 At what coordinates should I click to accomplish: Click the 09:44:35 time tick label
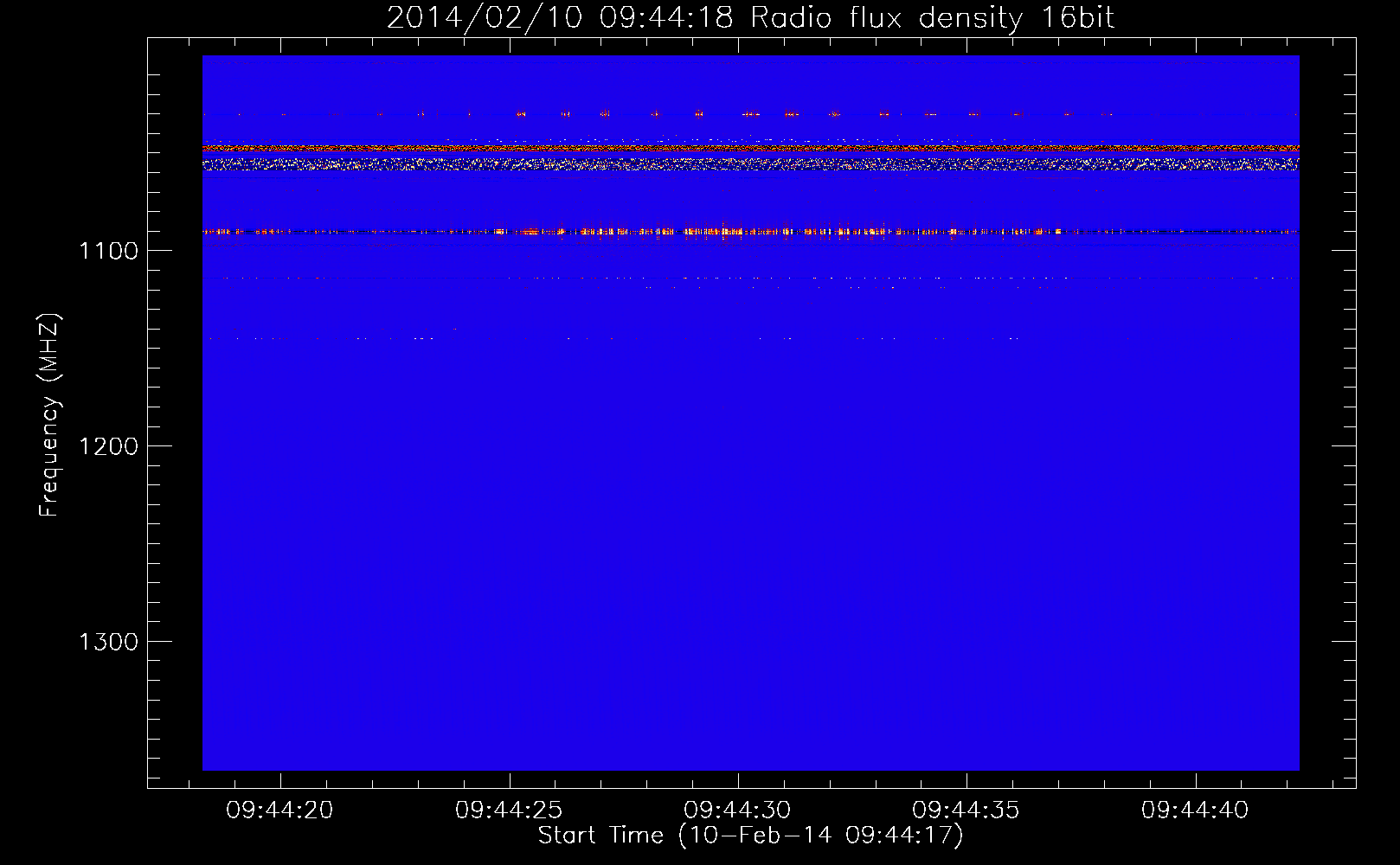tap(966, 811)
